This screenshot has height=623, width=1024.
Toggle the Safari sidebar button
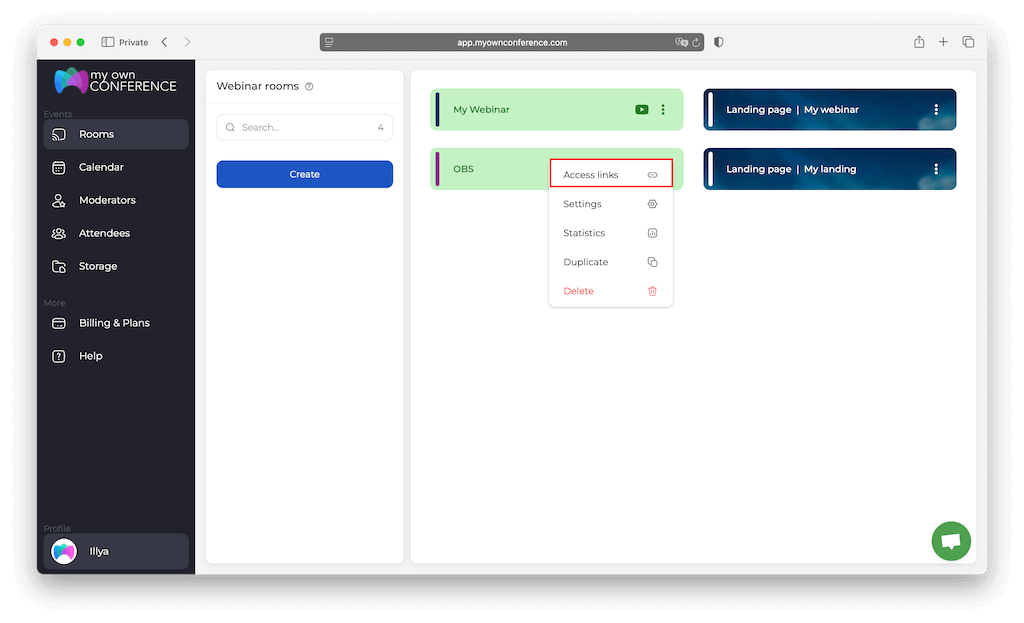108,42
